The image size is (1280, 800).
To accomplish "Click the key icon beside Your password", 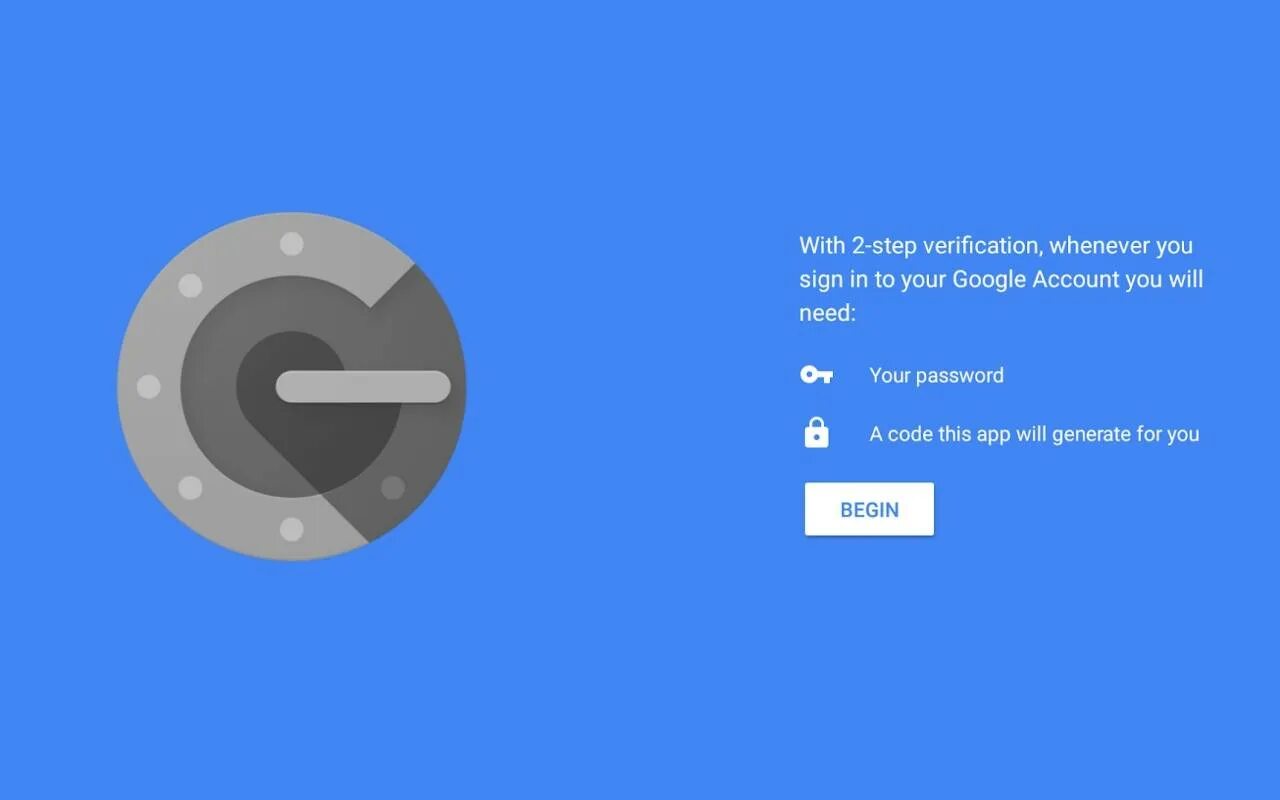I will (x=816, y=375).
